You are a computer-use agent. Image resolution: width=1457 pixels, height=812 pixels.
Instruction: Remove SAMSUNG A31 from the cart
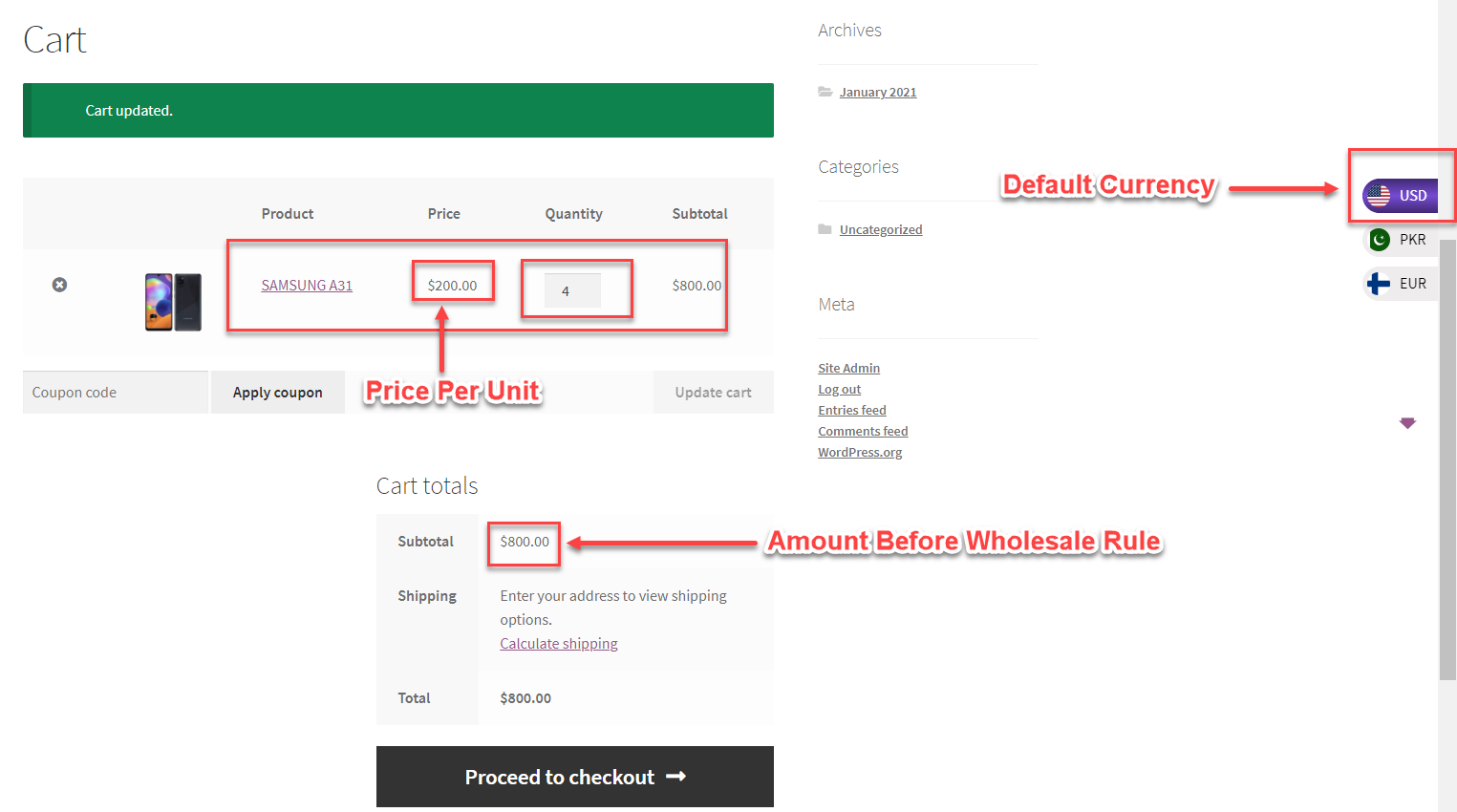(x=59, y=285)
